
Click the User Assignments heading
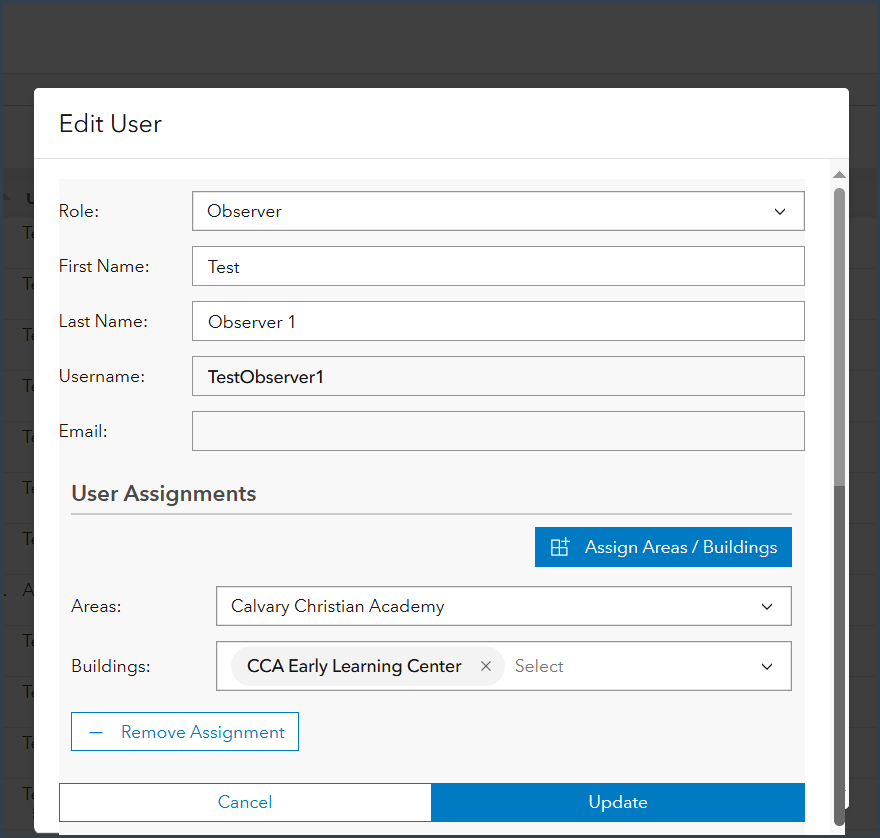[x=164, y=493]
